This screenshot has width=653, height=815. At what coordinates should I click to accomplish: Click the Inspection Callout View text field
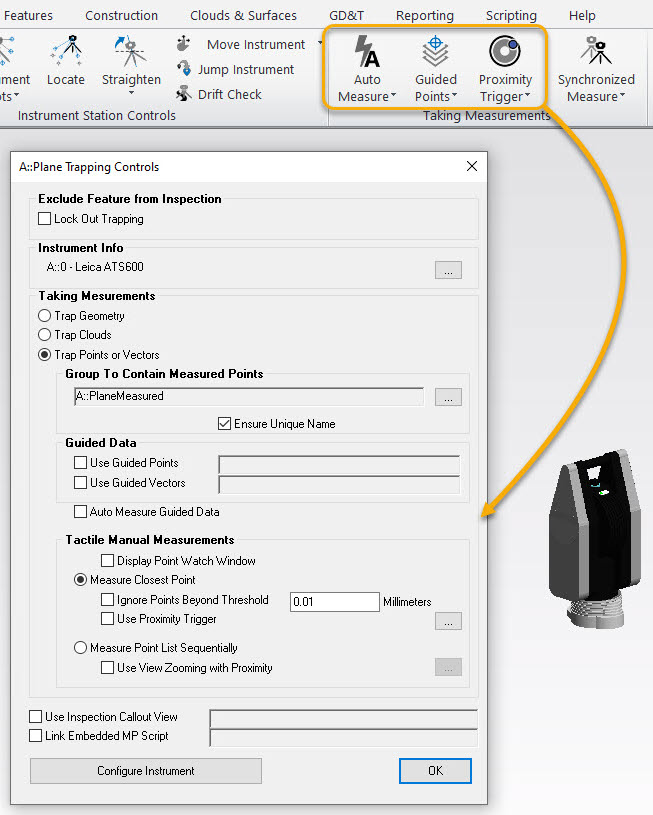pyautogui.click(x=343, y=718)
